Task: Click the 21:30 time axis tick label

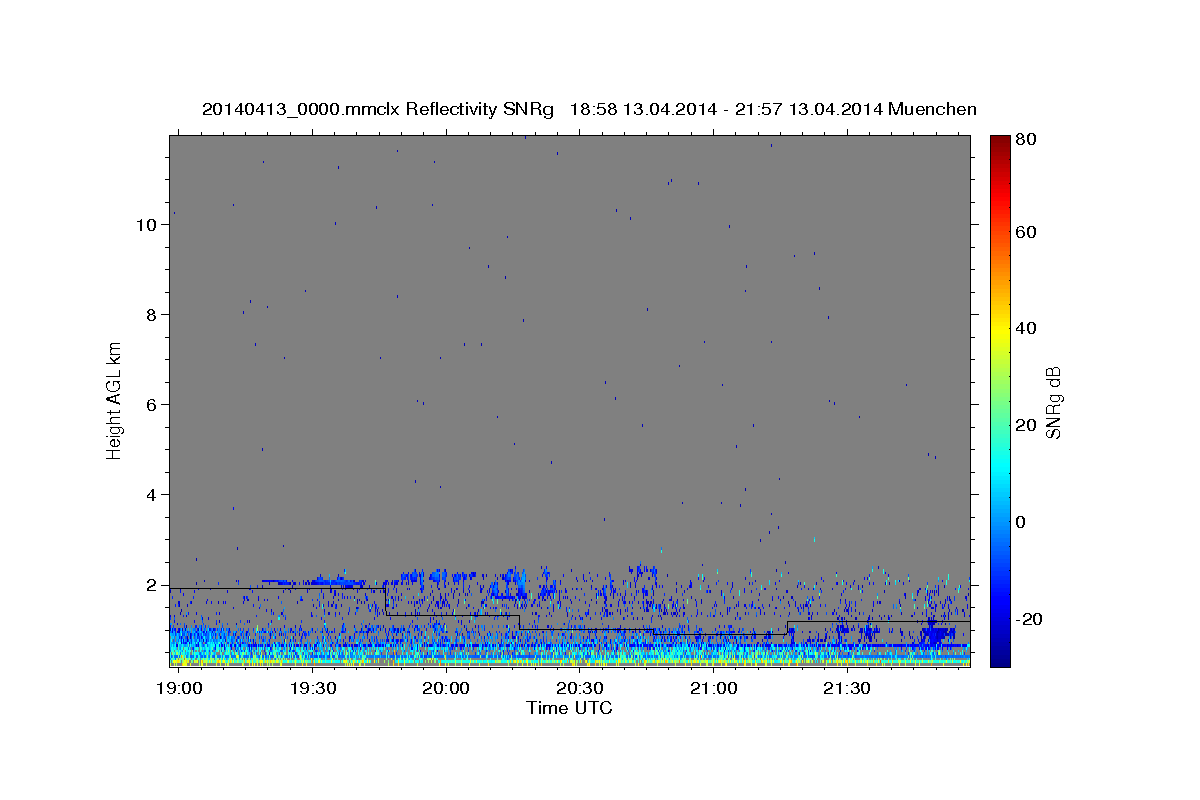Action: [848, 688]
